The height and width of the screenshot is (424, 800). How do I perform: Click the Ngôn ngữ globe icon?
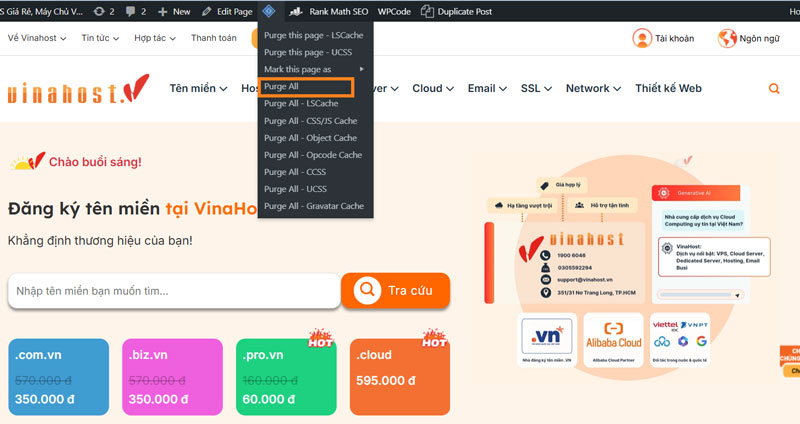pos(727,38)
